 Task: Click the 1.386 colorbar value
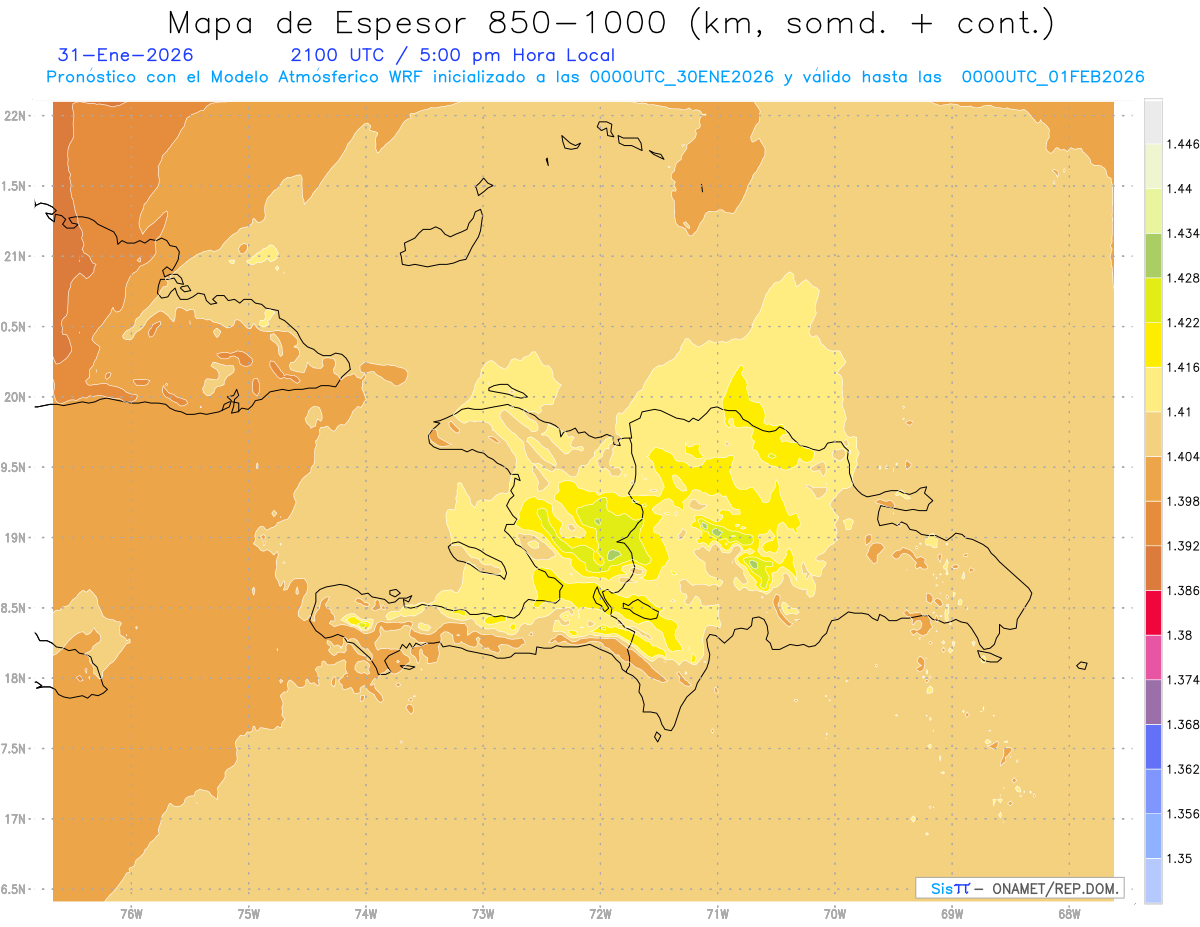[x=1183, y=591]
